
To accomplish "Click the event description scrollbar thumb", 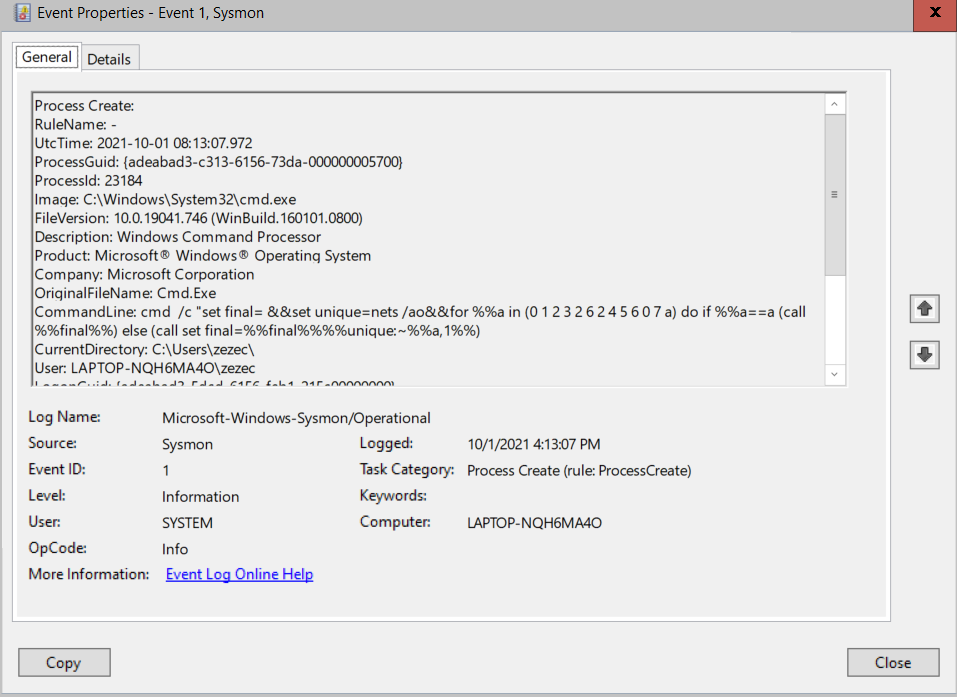I will [x=834, y=195].
